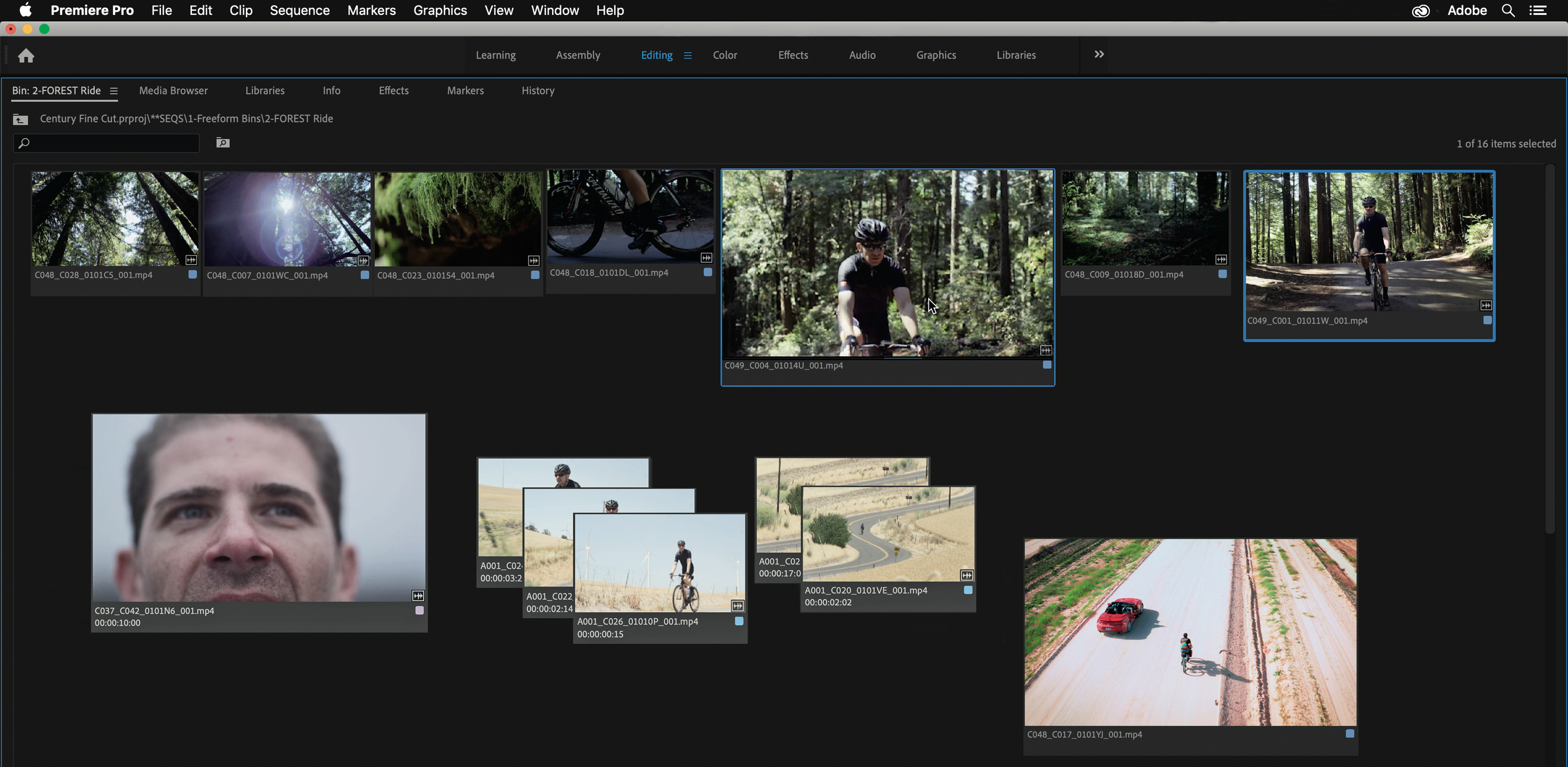Expand the workspace overflow chevrons
Viewport: 1568px width, 767px height.
pyautogui.click(x=1099, y=54)
